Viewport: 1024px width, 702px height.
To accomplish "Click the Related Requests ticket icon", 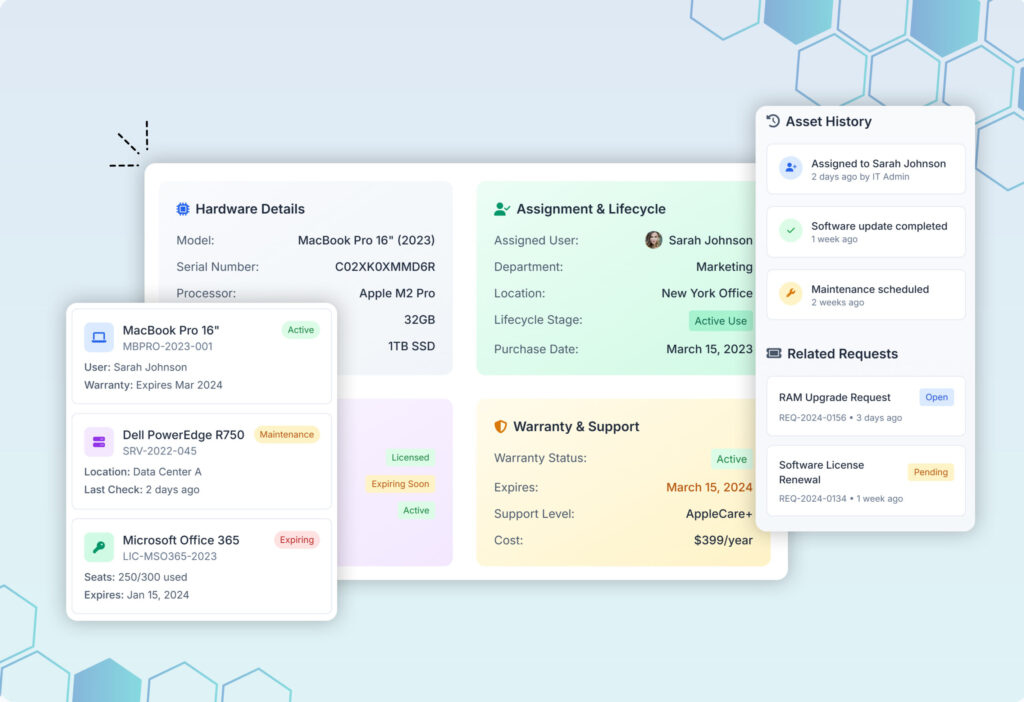I will (x=773, y=353).
